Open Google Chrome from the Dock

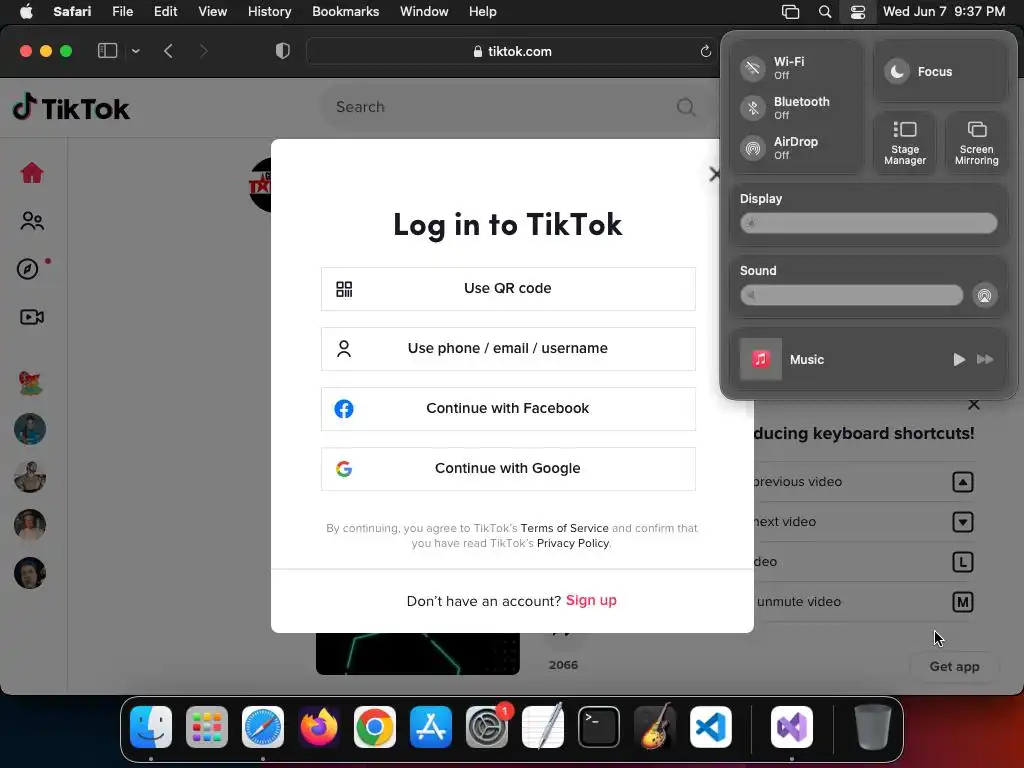(375, 727)
